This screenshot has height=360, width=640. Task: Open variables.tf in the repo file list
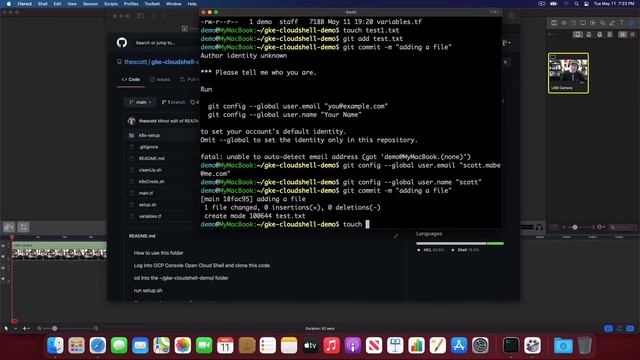(x=150, y=216)
